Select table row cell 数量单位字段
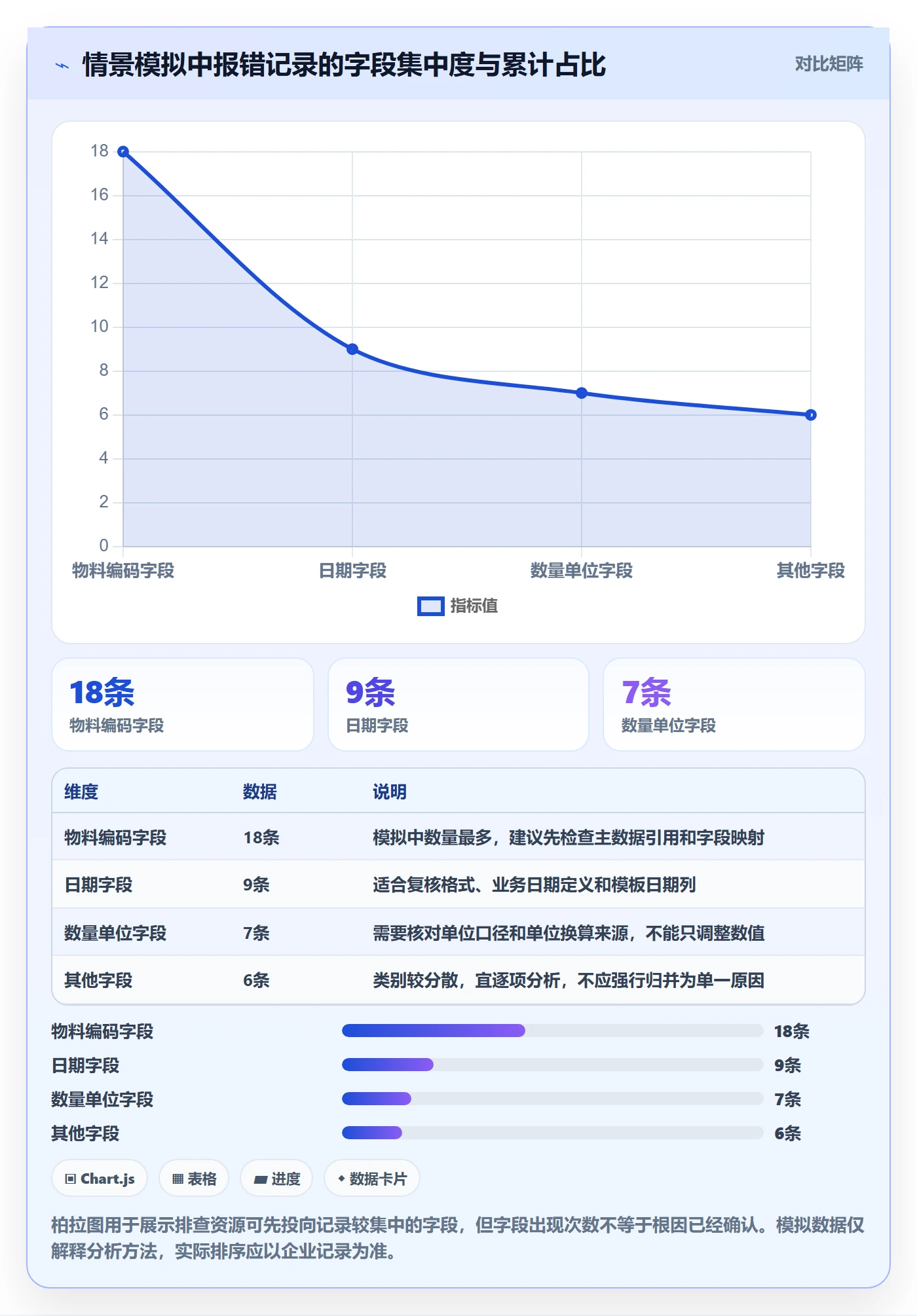 (115, 933)
